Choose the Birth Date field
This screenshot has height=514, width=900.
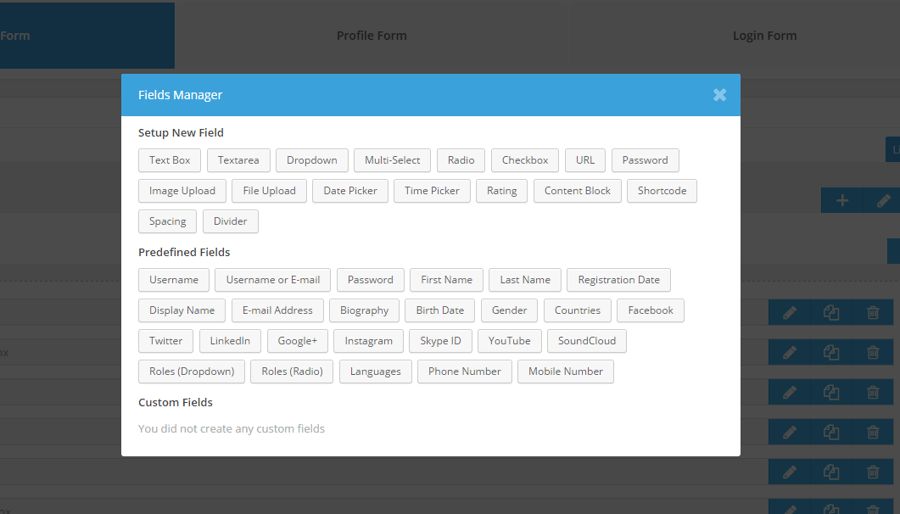click(440, 310)
